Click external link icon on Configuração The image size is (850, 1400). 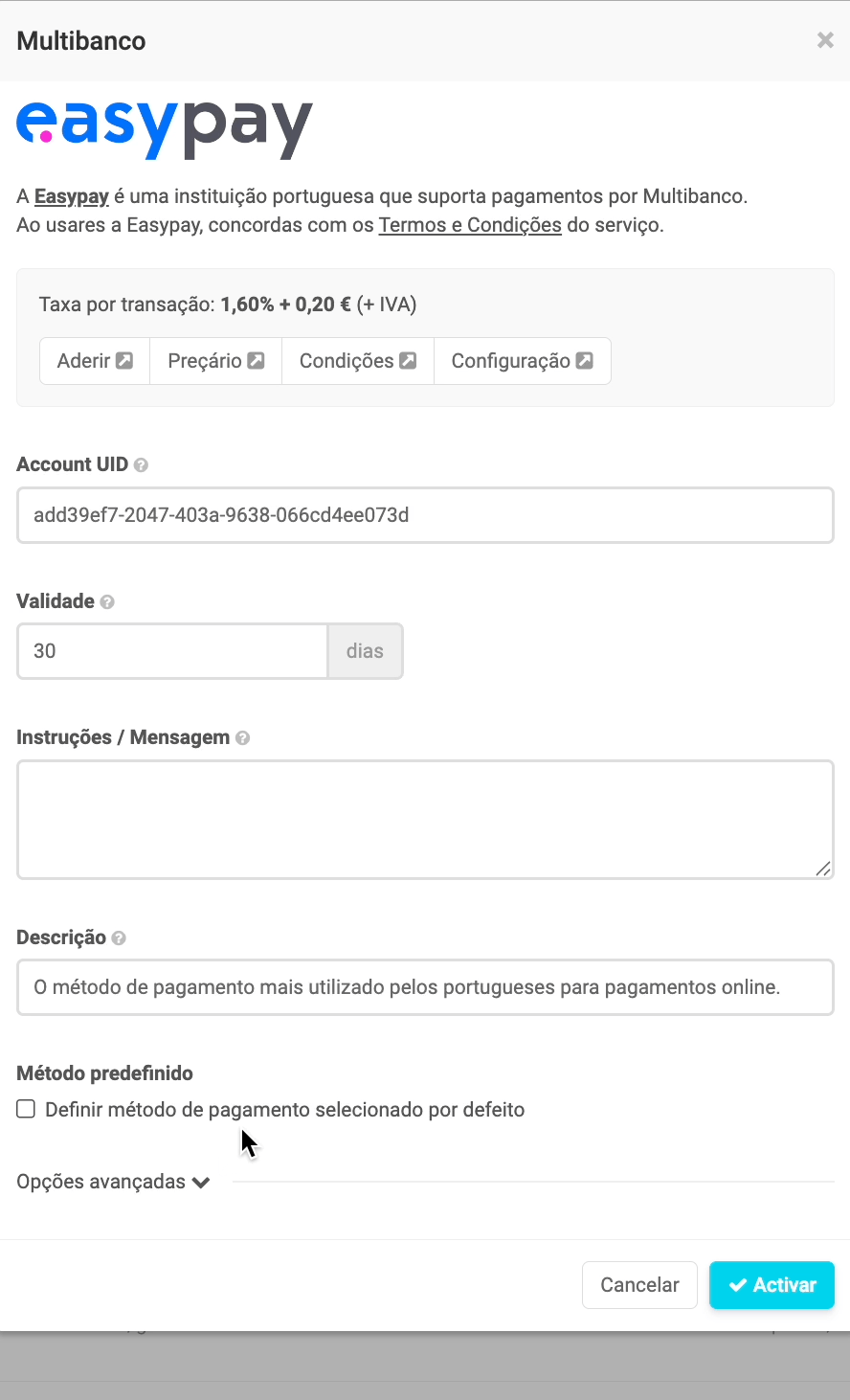pos(584,361)
